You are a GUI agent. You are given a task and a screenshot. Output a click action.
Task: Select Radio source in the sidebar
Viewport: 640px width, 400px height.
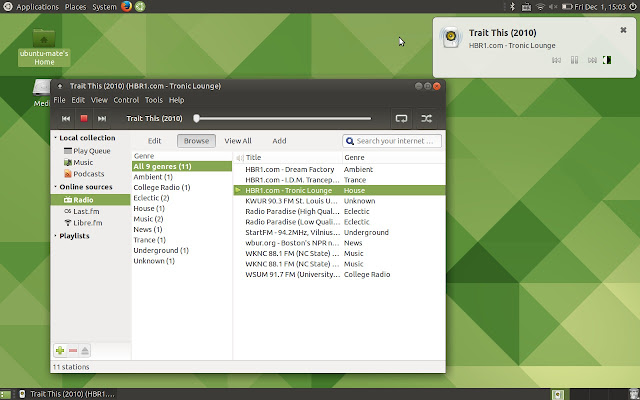[91, 200]
